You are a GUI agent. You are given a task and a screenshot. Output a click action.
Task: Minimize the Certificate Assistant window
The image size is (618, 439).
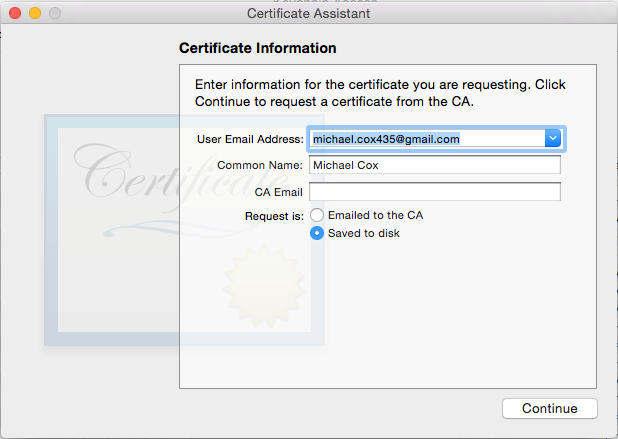pyautogui.click(x=34, y=14)
